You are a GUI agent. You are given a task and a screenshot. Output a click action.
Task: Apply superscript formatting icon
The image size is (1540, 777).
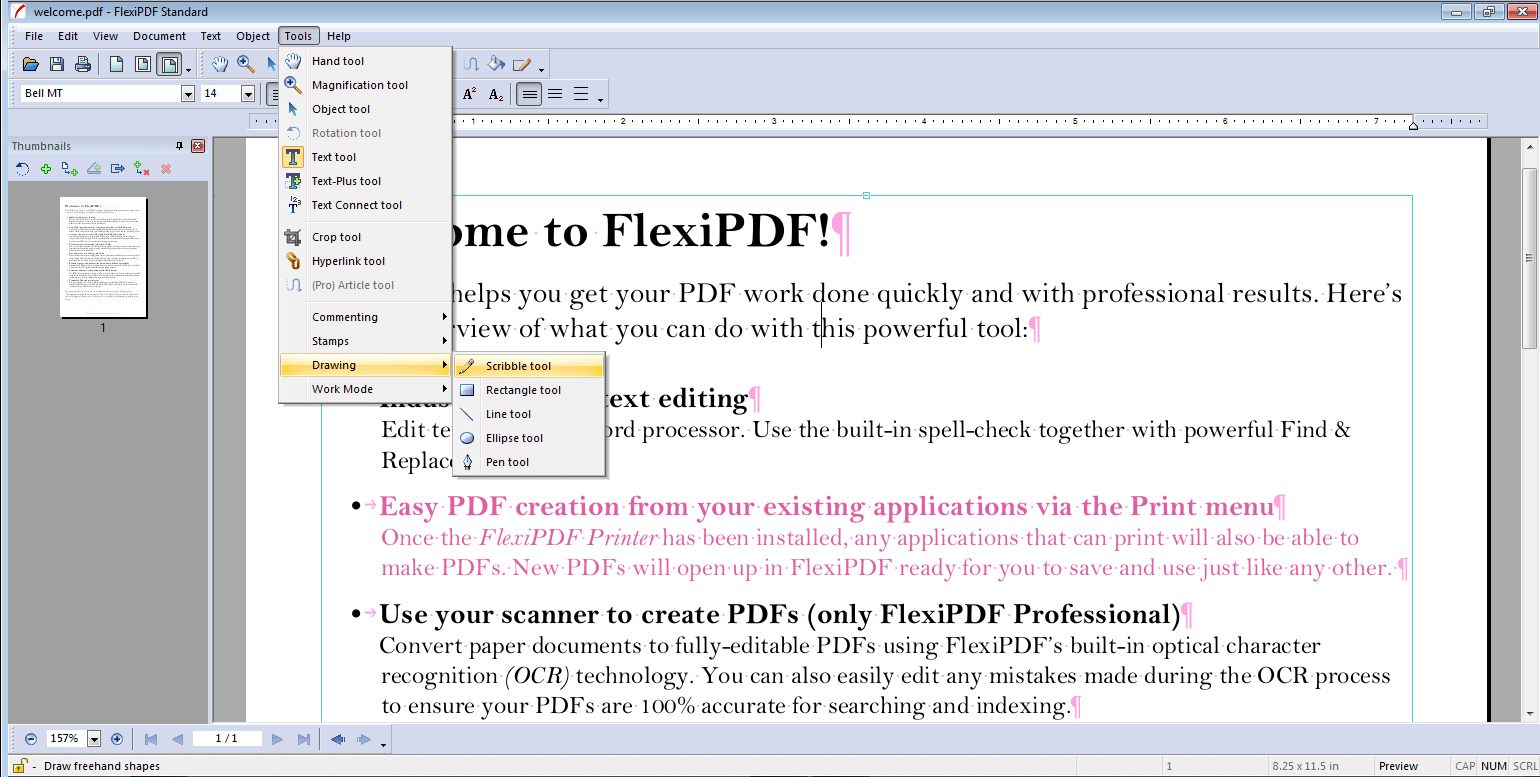(x=470, y=94)
